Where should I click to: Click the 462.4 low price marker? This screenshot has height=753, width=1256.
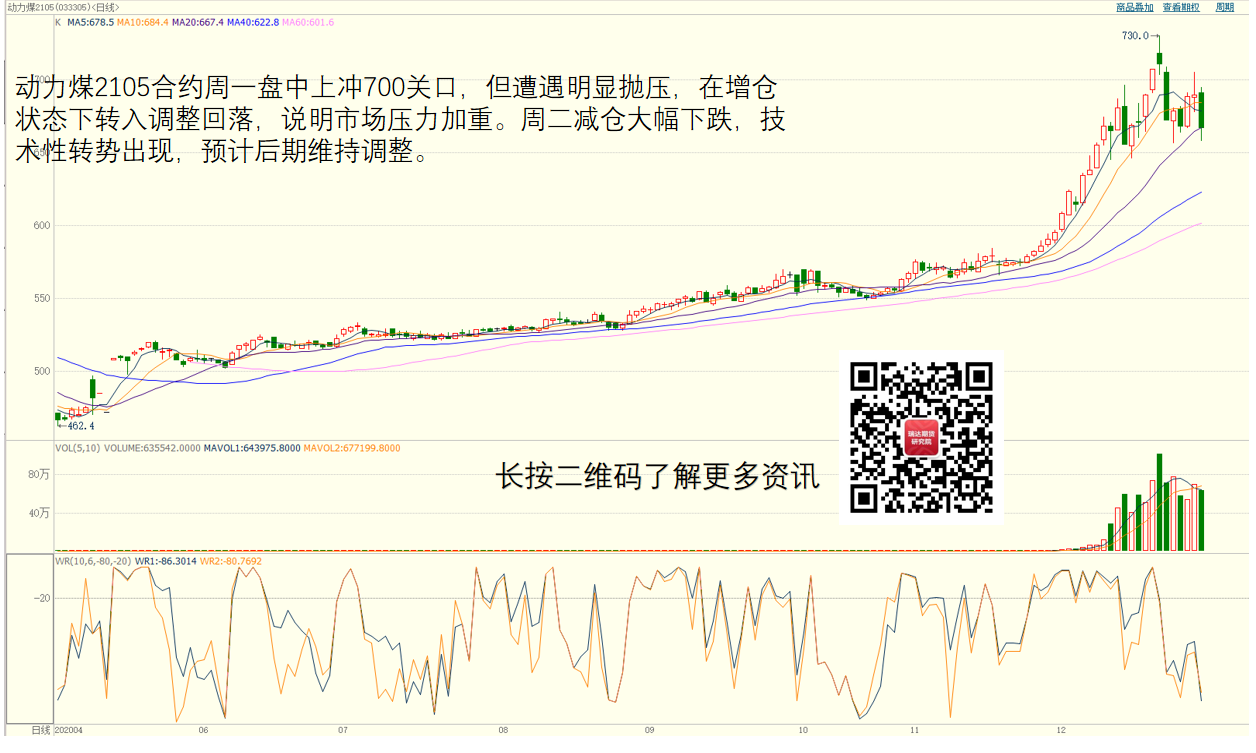point(81,426)
